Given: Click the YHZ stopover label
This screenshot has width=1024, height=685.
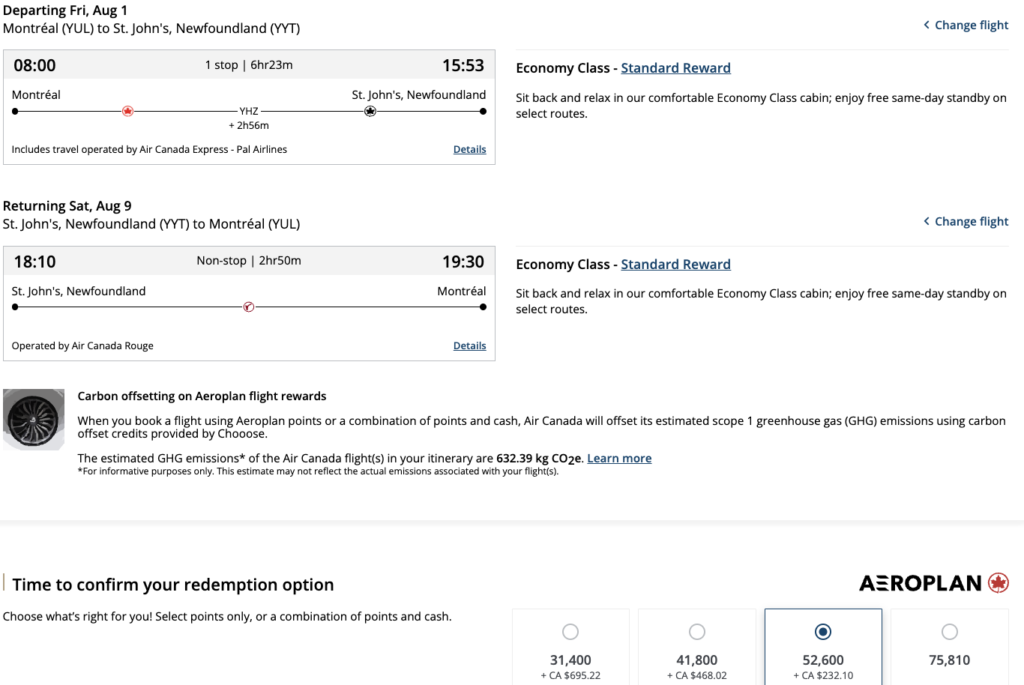Looking at the screenshot, I should 249,111.
